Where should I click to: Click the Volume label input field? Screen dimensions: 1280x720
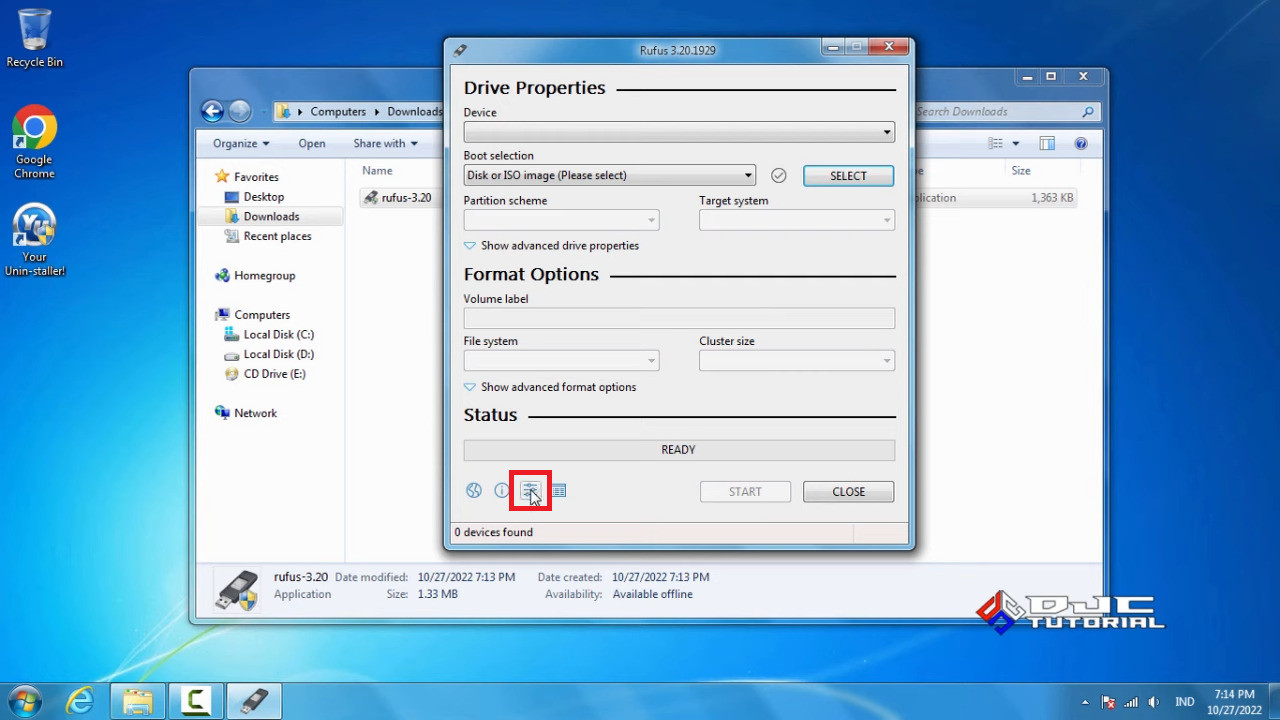click(679, 318)
